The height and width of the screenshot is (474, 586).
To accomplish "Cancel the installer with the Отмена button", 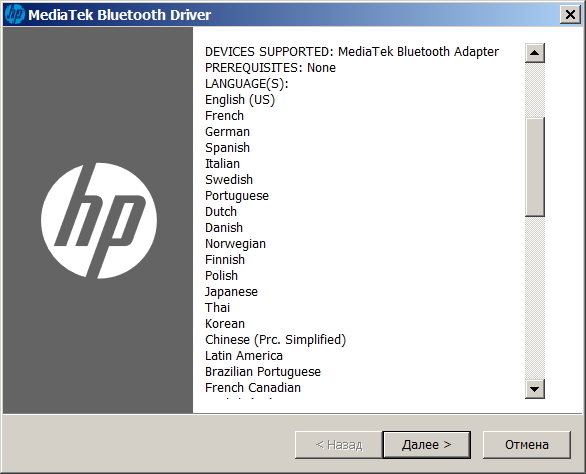I will [527, 445].
